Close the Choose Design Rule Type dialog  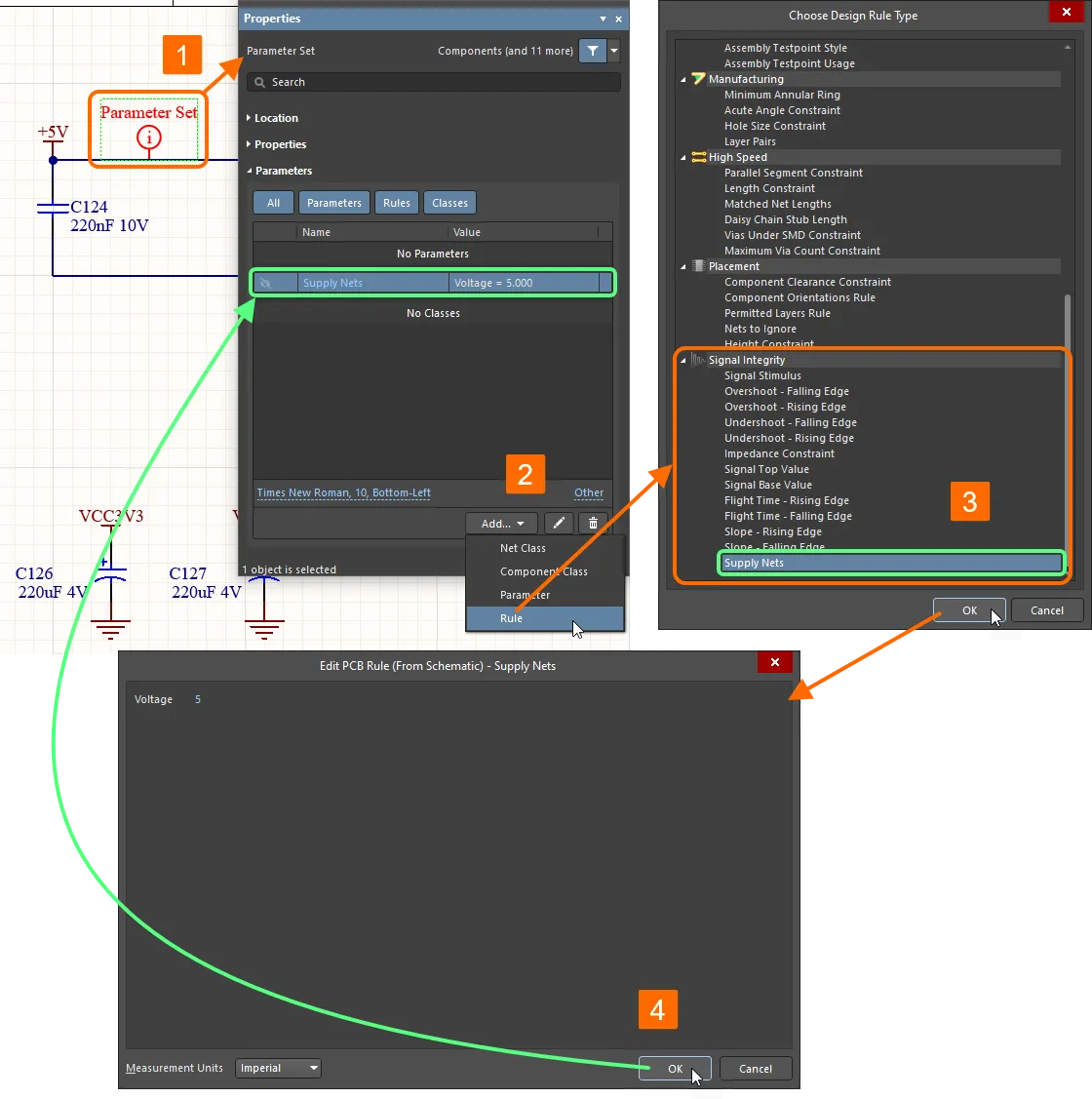pos(1066,12)
